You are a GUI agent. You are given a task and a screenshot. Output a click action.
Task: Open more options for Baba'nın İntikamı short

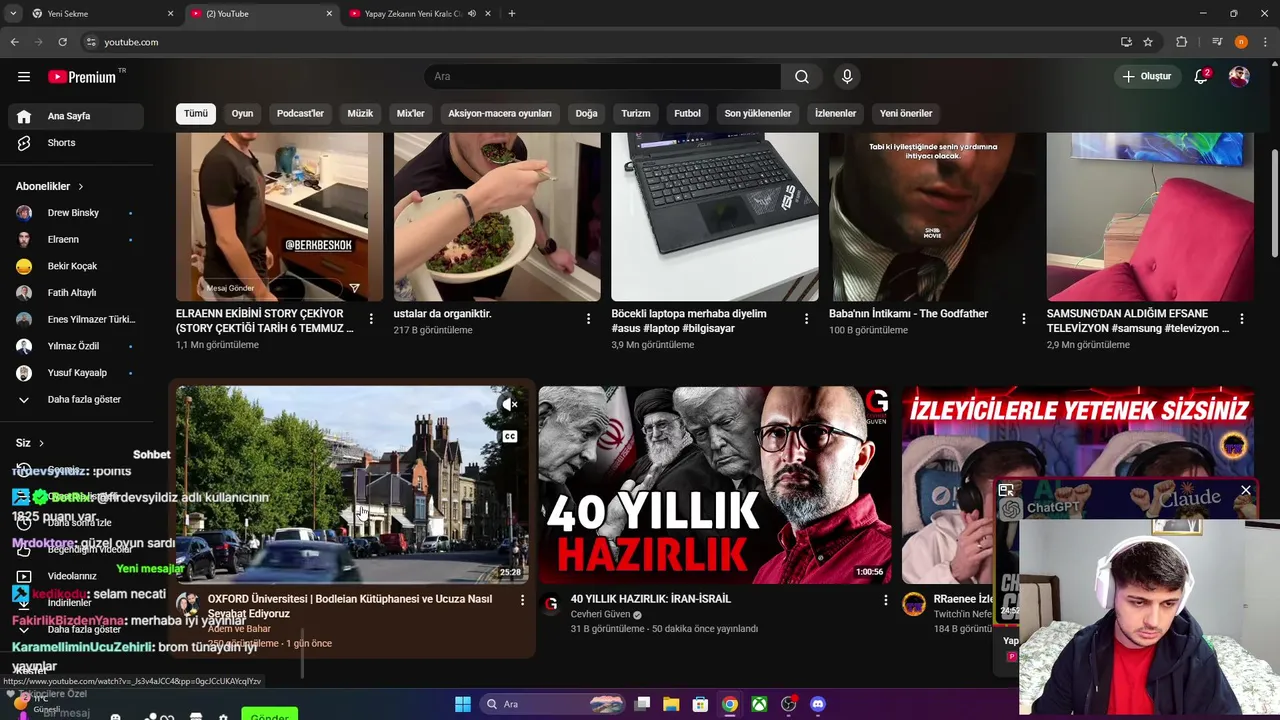point(1024,319)
